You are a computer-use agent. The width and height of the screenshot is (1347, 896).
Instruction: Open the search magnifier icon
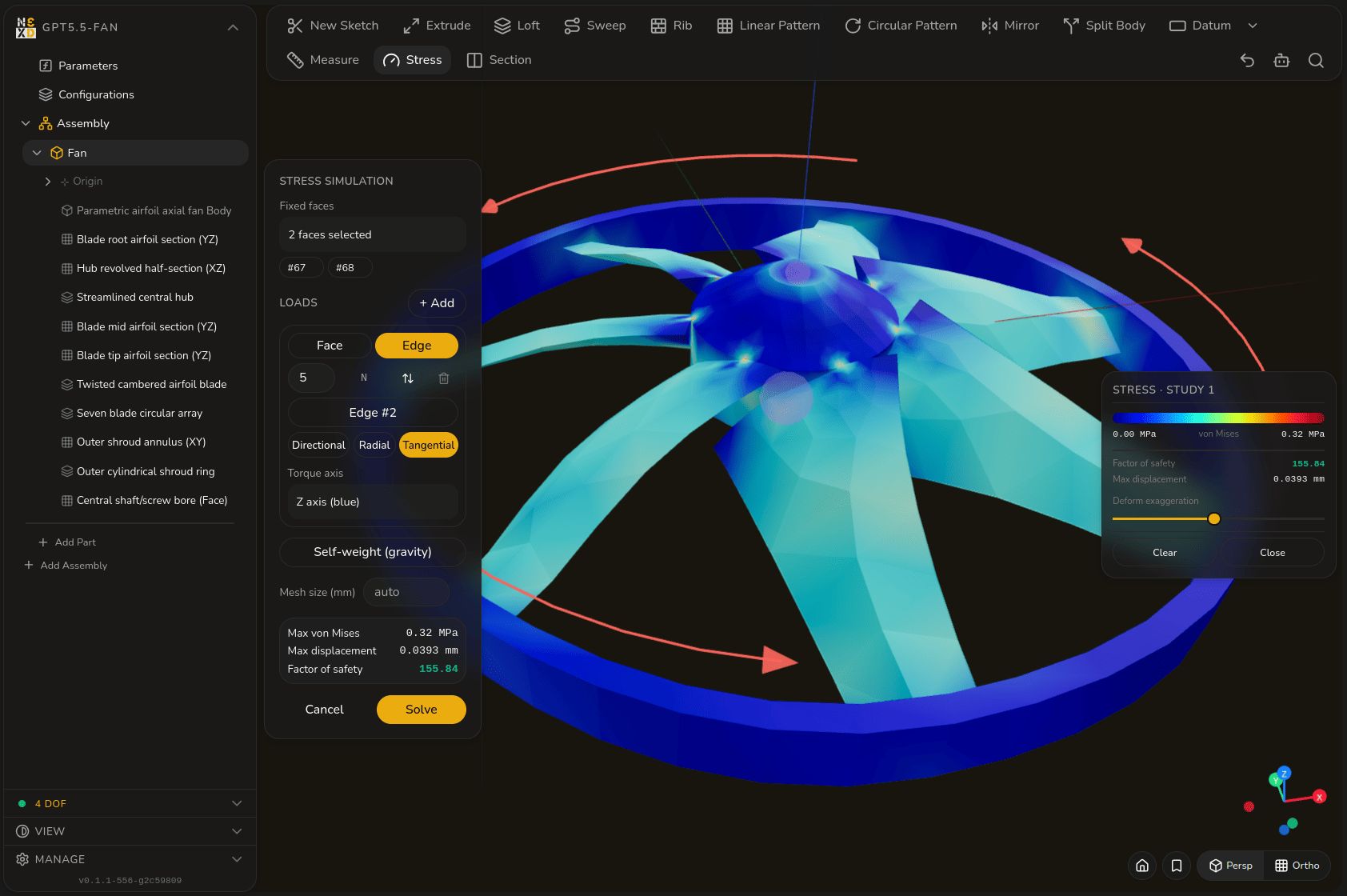tap(1316, 60)
